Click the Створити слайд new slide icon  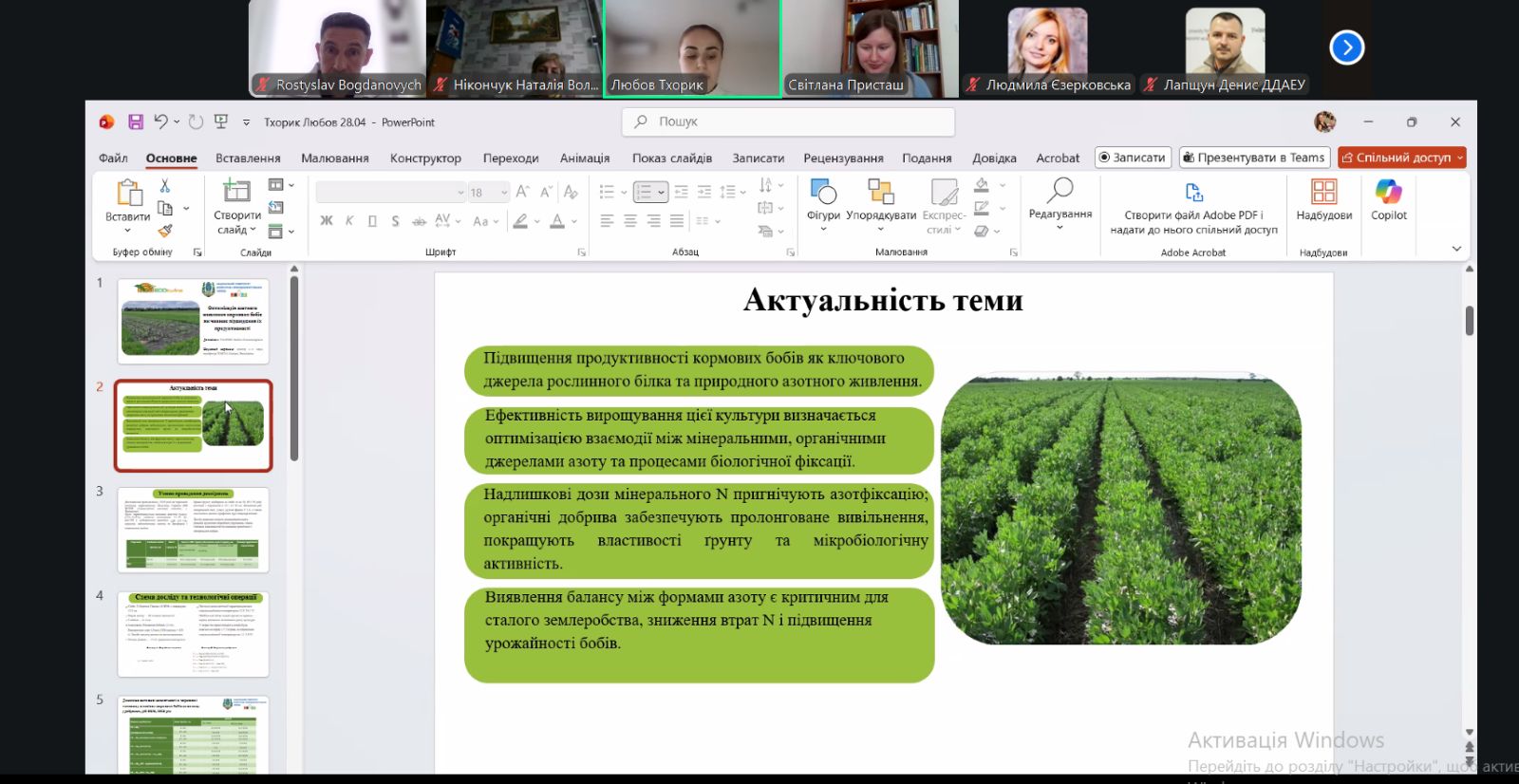click(x=236, y=191)
